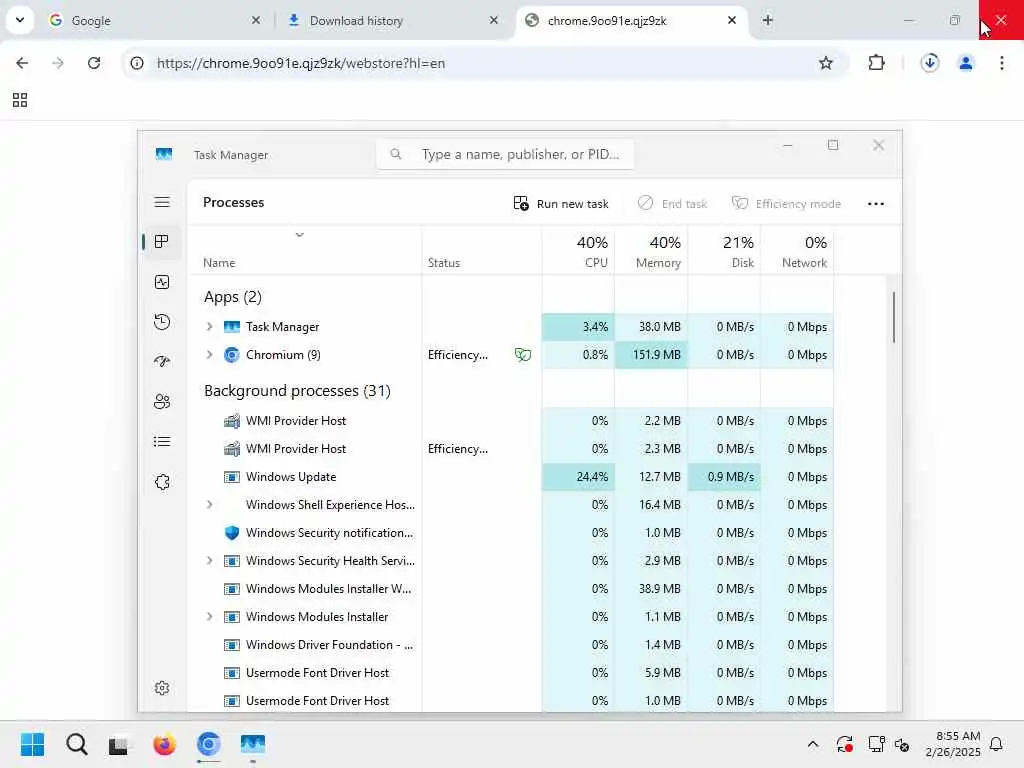Sort processes by CPU column

[579, 251]
